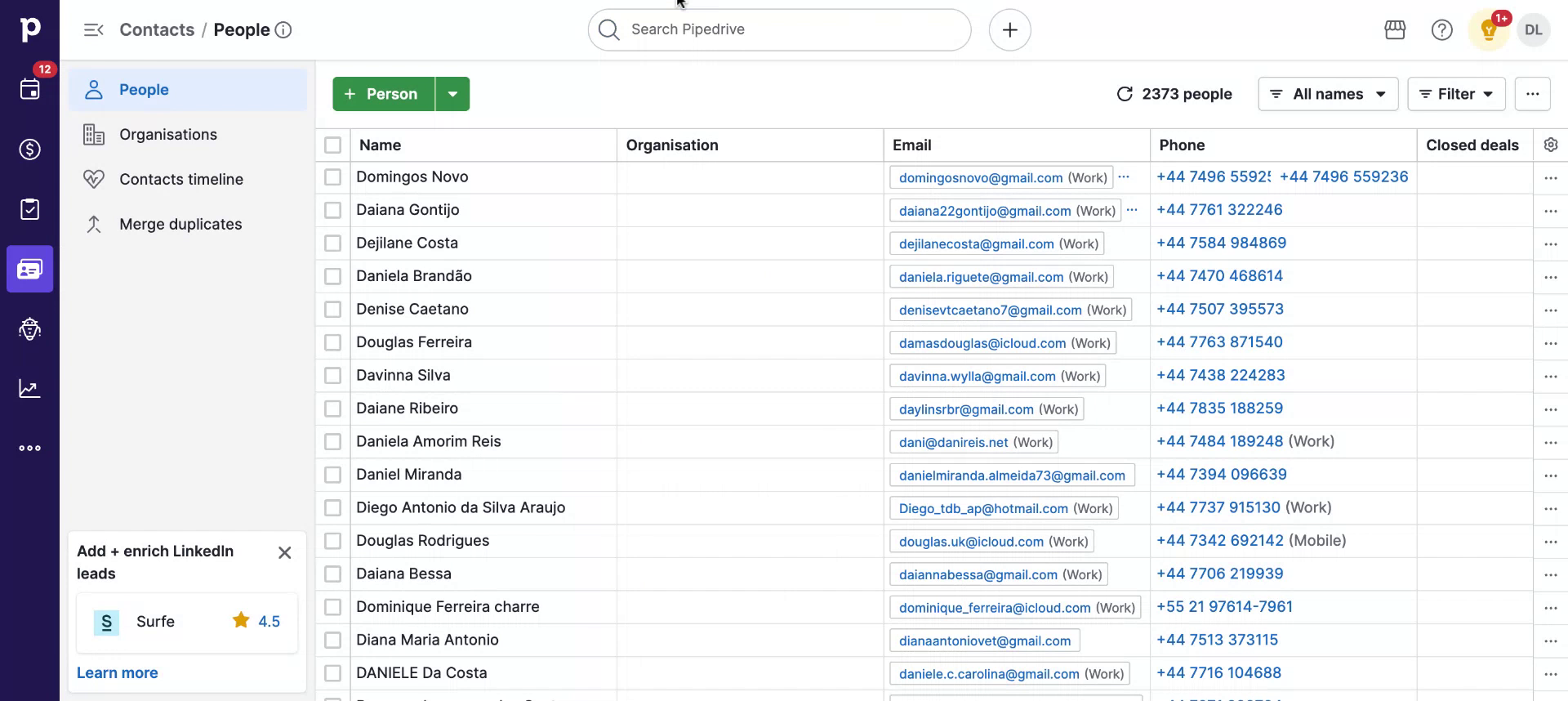
Task: Click the quick add plus button
Action: point(1009,30)
